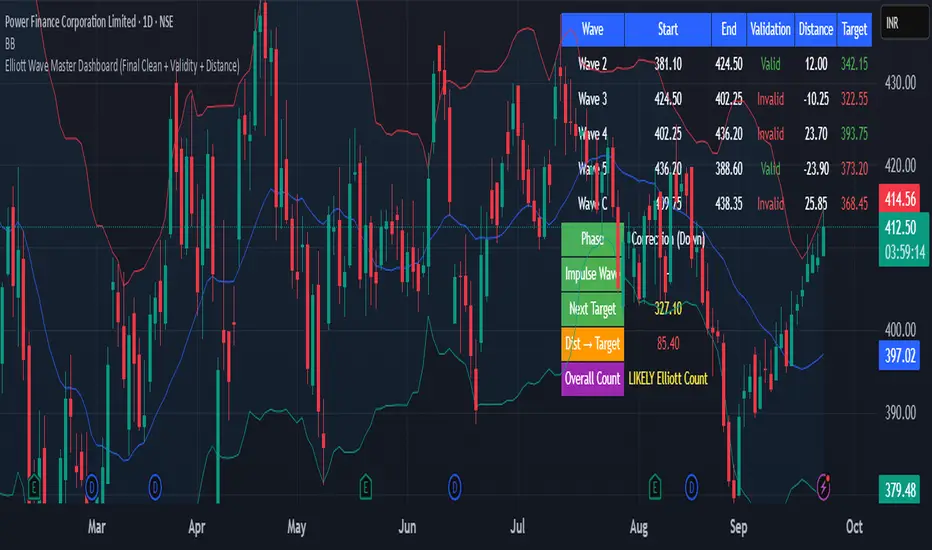Click the green 379.48 price label
The width and height of the screenshot is (932, 550).
(x=900, y=490)
